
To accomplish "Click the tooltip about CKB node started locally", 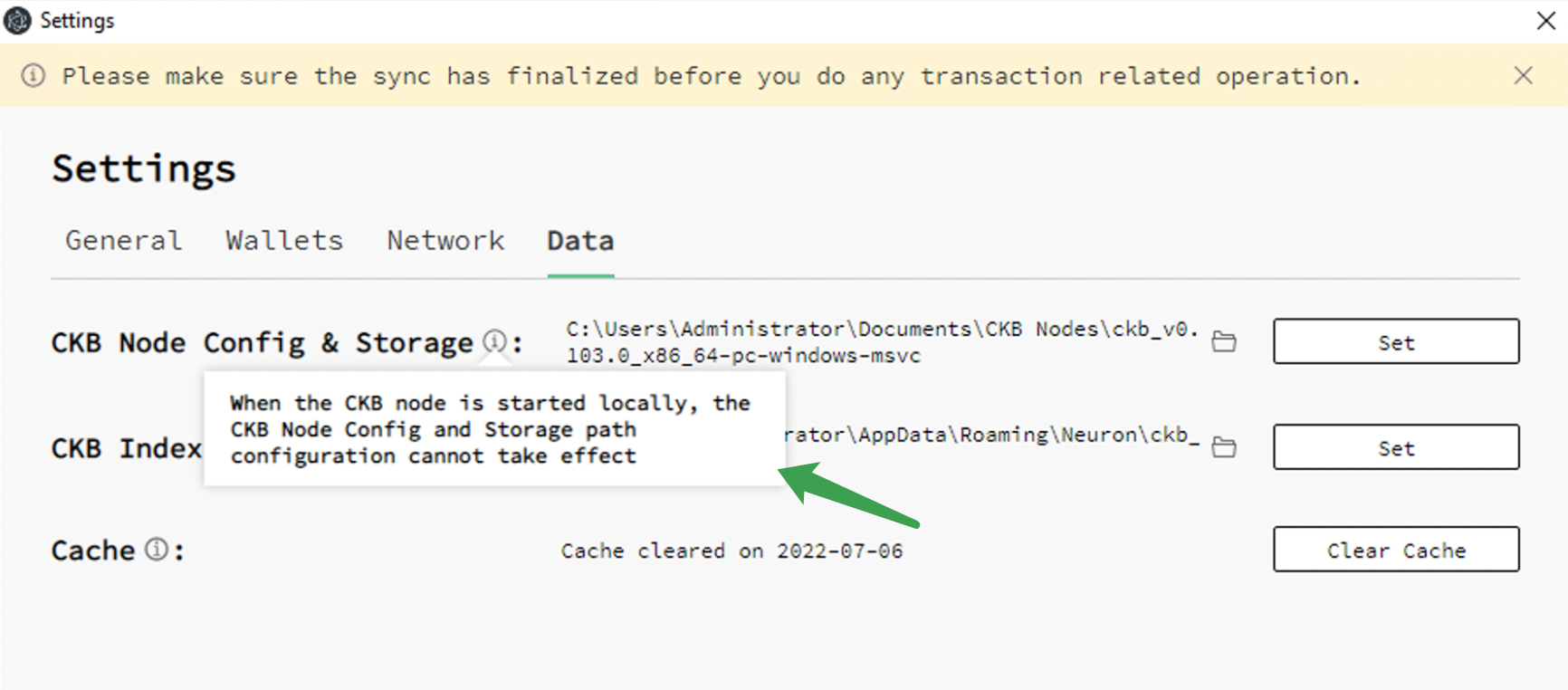I will tap(494, 429).
